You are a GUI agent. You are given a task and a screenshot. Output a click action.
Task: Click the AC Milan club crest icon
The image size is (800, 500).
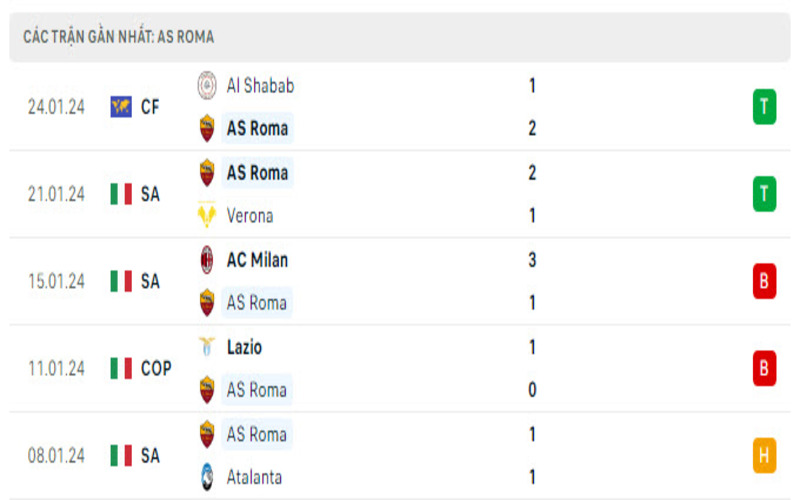click(207, 260)
